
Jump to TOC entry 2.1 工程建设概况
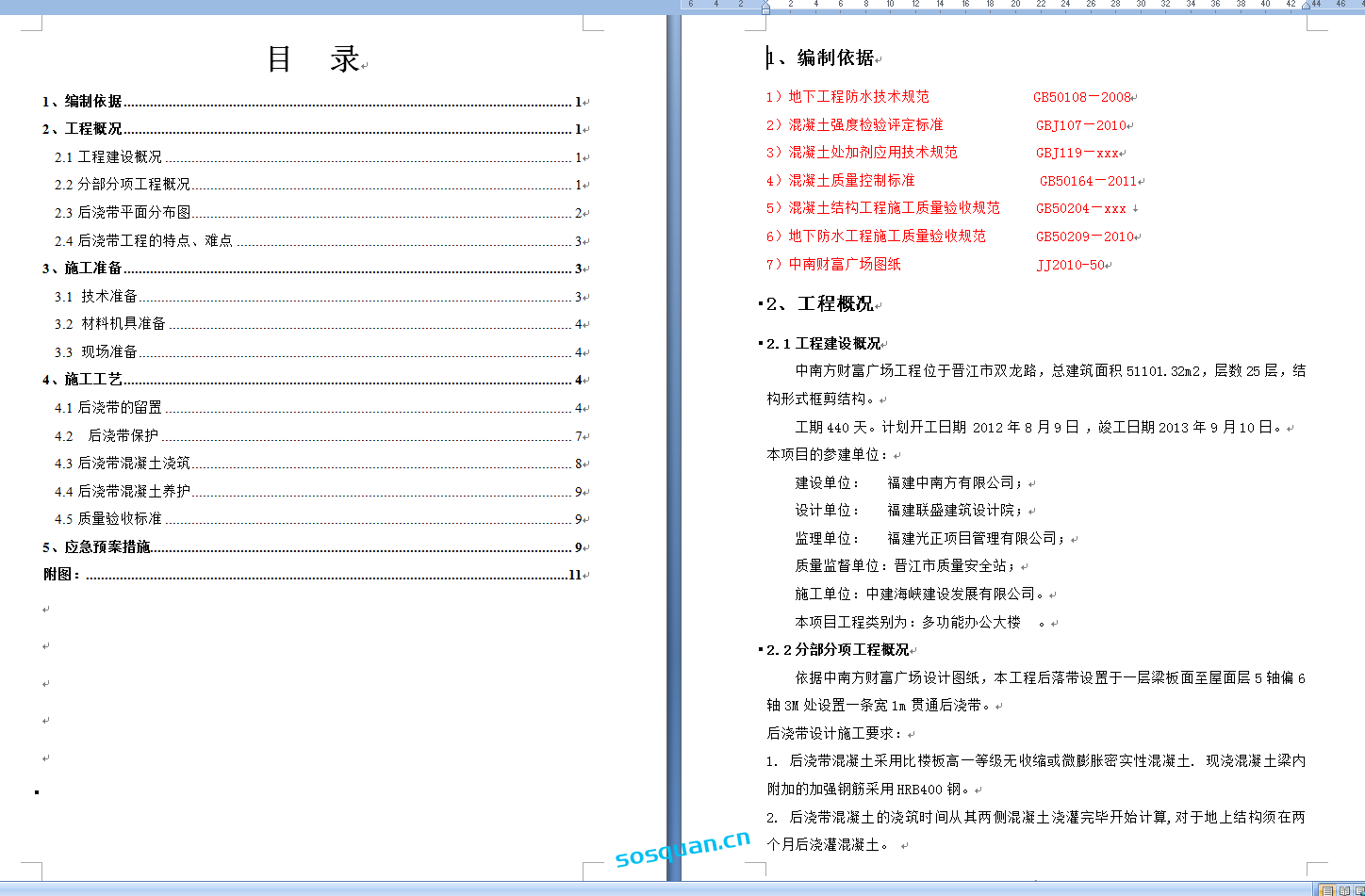tap(107, 157)
